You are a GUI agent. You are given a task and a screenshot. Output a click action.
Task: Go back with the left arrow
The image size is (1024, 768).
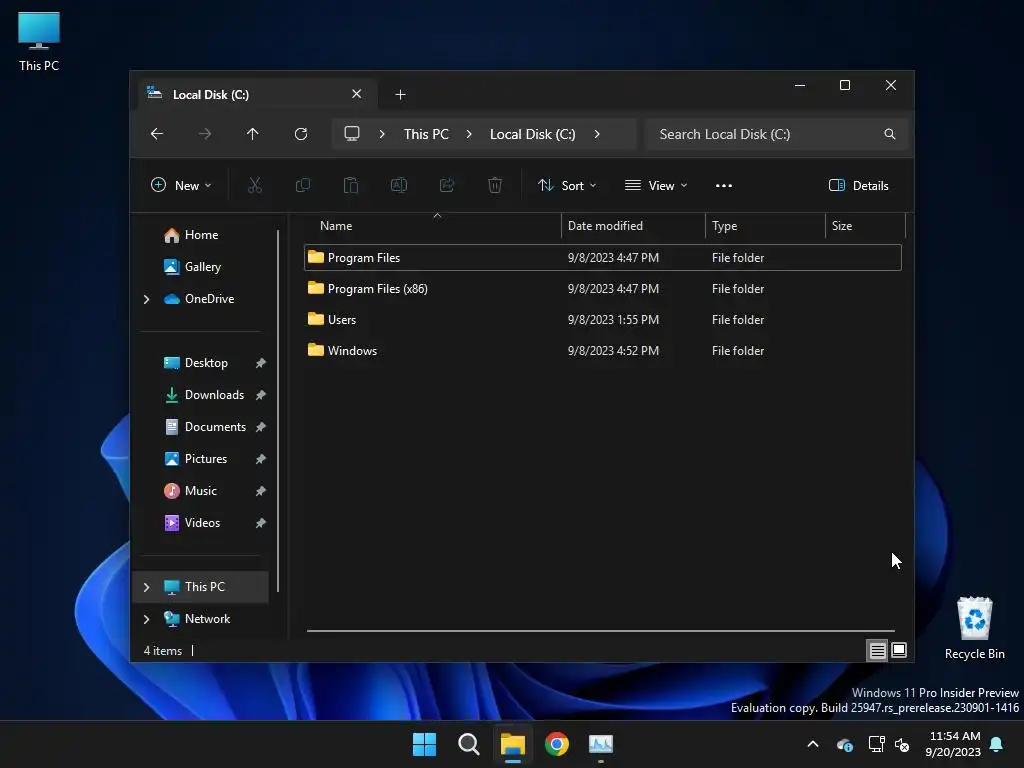(x=157, y=134)
